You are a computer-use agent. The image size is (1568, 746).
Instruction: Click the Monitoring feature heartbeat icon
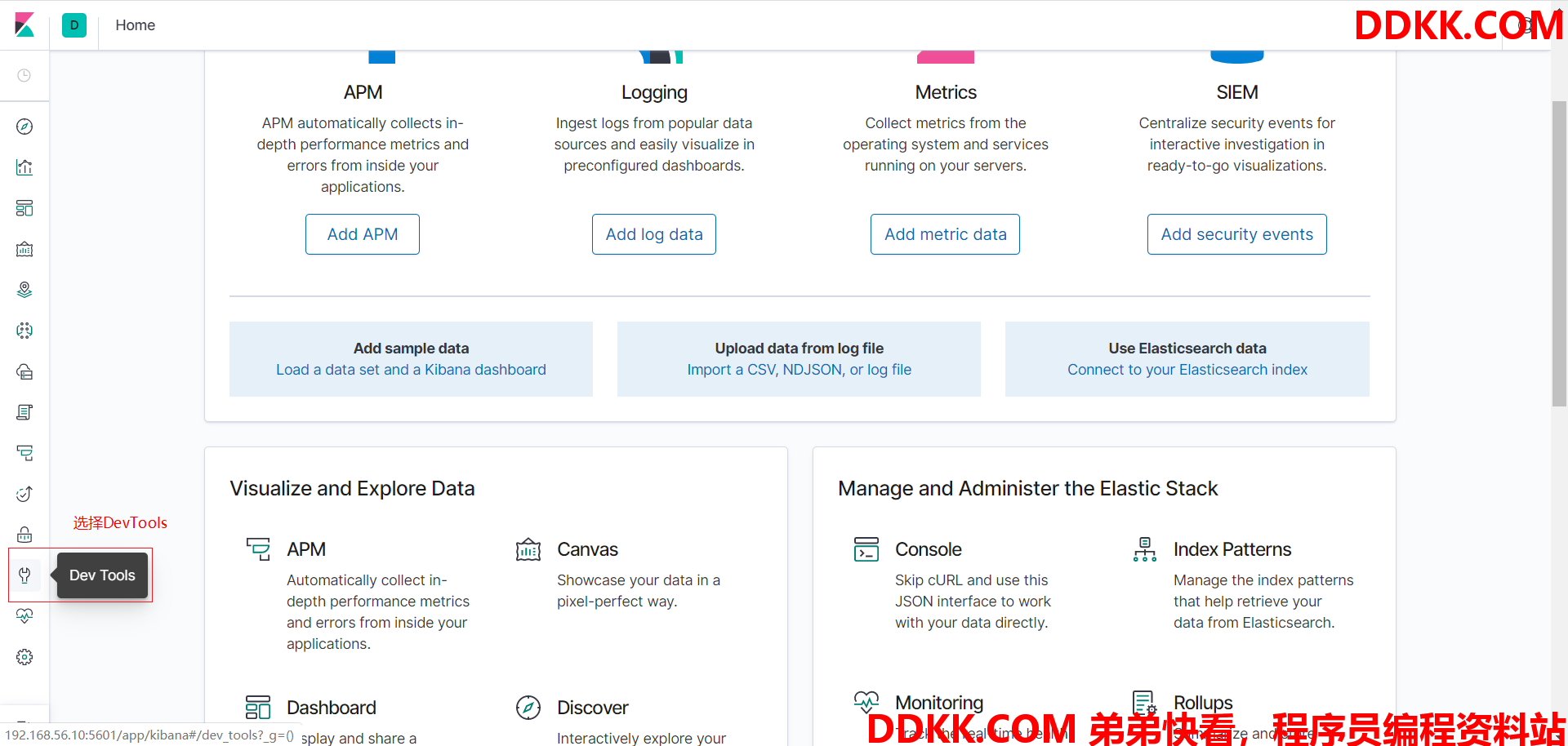866,703
